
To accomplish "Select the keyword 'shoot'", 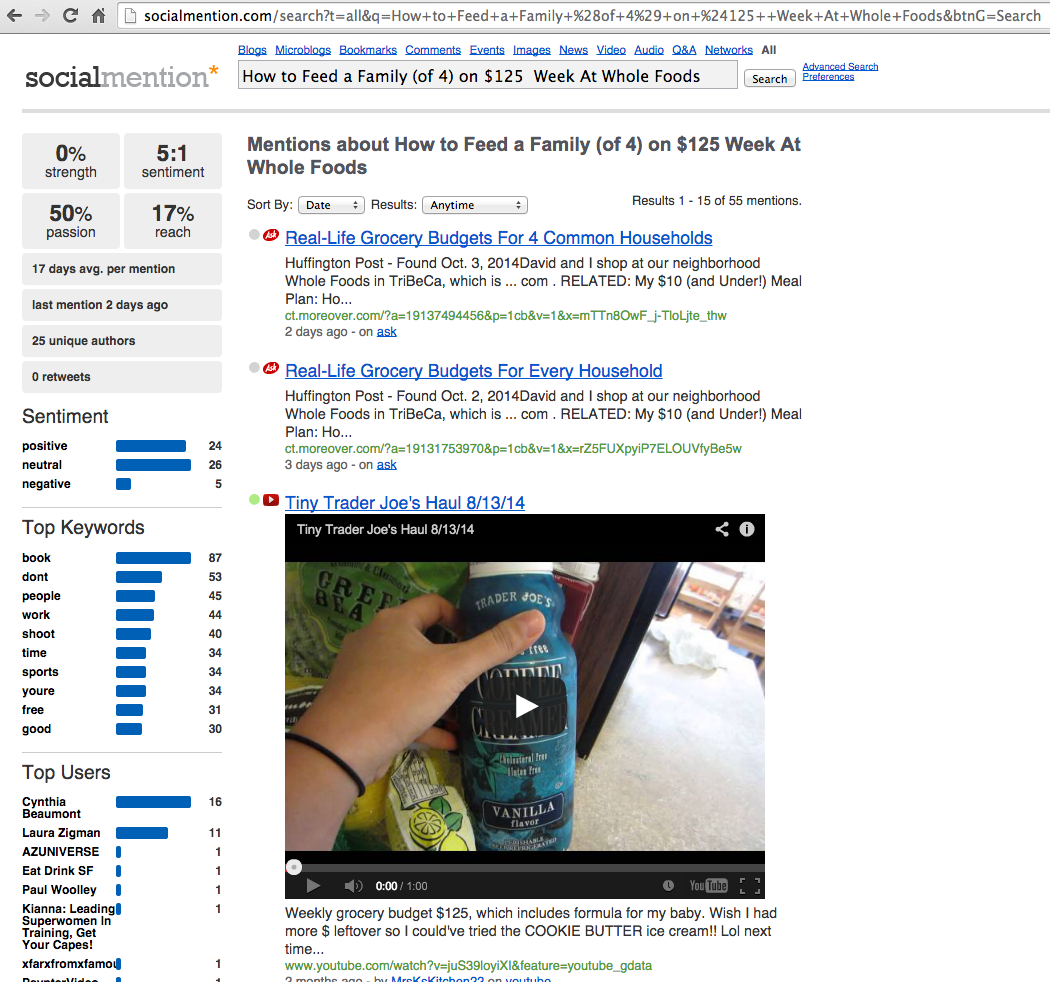I will (38, 634).
